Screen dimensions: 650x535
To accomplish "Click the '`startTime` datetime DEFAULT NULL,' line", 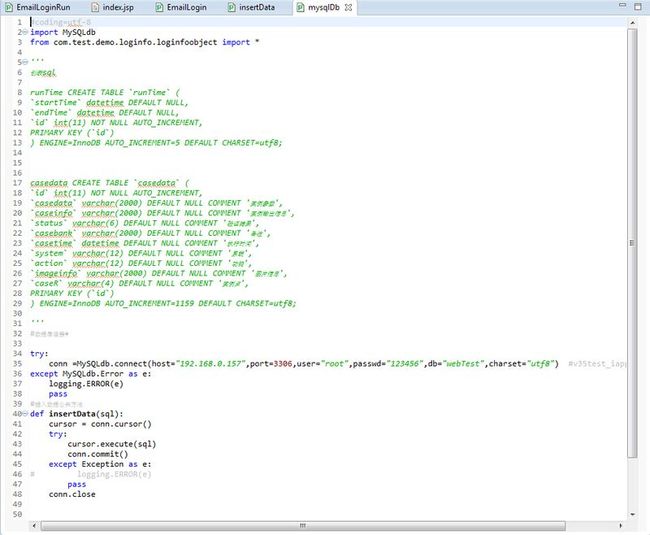I will [109, 102].
